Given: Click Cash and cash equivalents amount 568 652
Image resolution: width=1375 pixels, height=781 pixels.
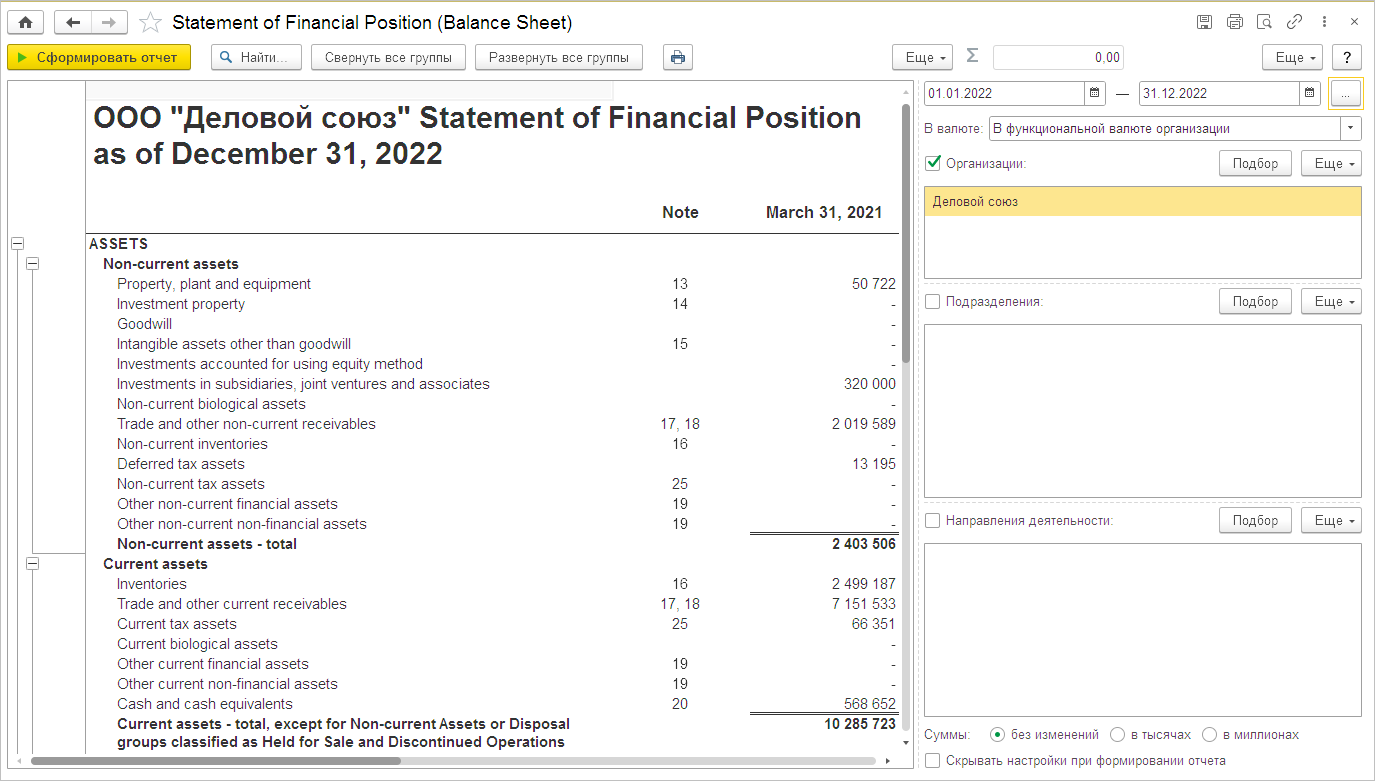Looking at the screenshot, I should click(870, 704).
